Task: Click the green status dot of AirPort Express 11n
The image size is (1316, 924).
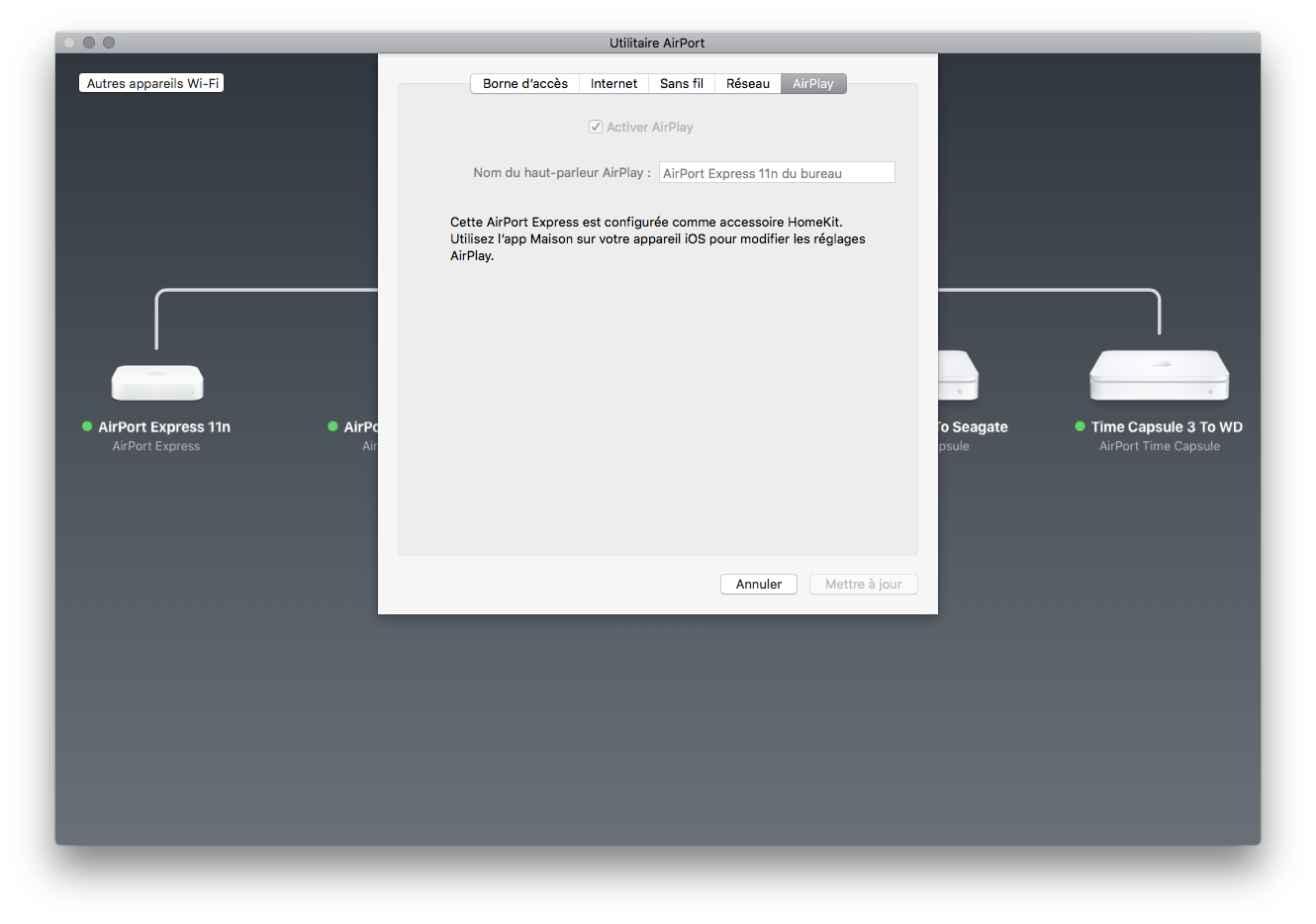Action: click(87, 426)
